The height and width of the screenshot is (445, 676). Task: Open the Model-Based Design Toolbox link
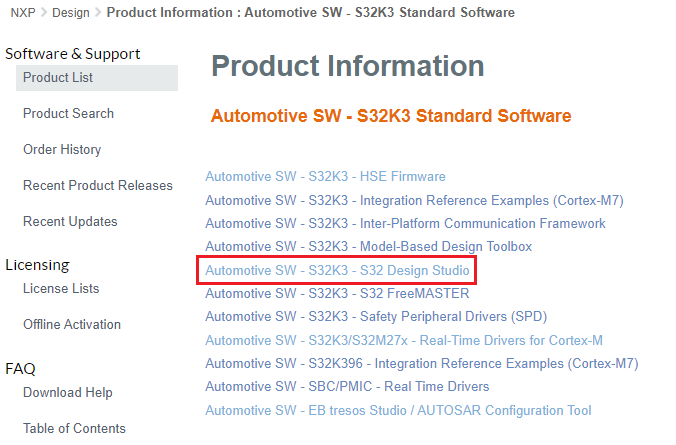368,247
